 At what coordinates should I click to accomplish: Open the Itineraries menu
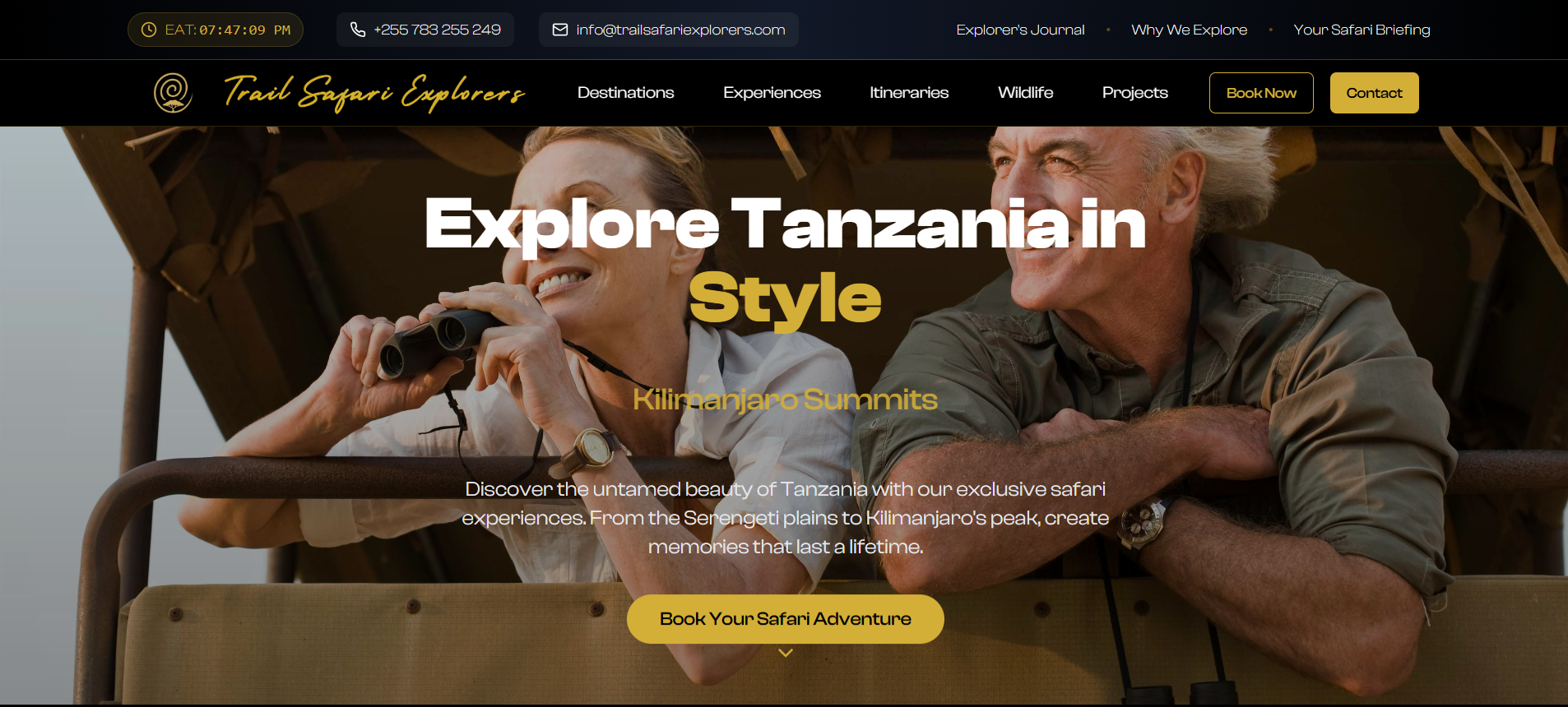tap(909, 93)
